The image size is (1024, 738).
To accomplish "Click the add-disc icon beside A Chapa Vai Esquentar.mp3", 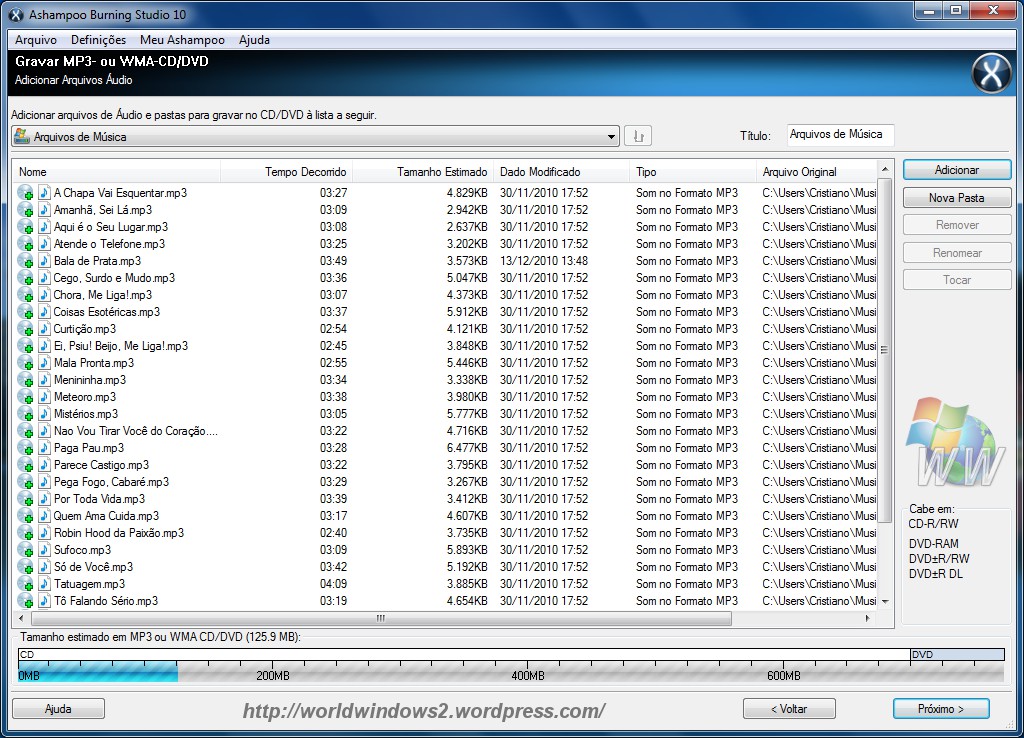I will 25,193.
